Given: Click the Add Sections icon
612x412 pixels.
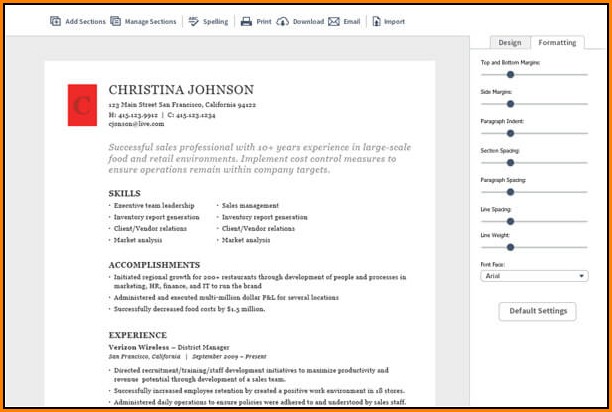Looking at the screenshot, I should pos(55,21).
